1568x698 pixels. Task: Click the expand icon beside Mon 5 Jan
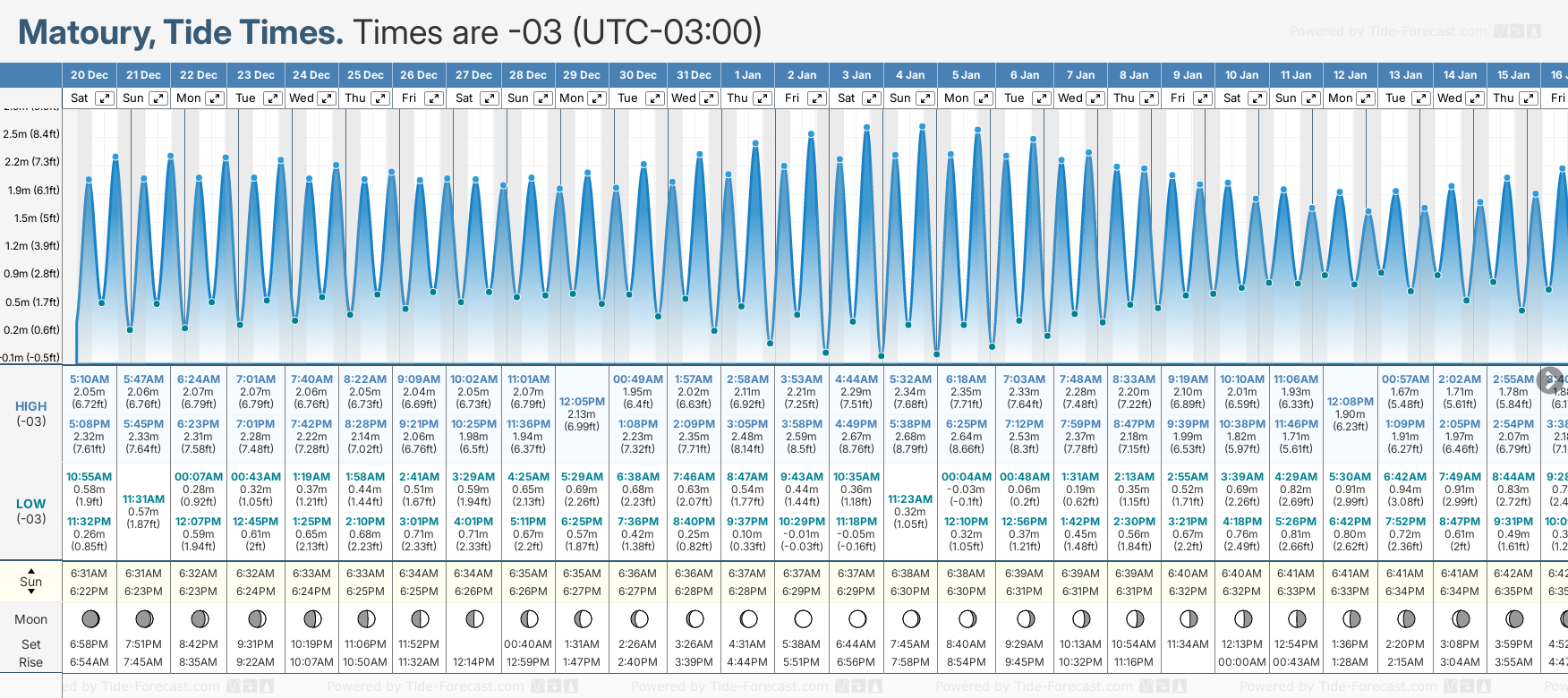click(983, 98)
